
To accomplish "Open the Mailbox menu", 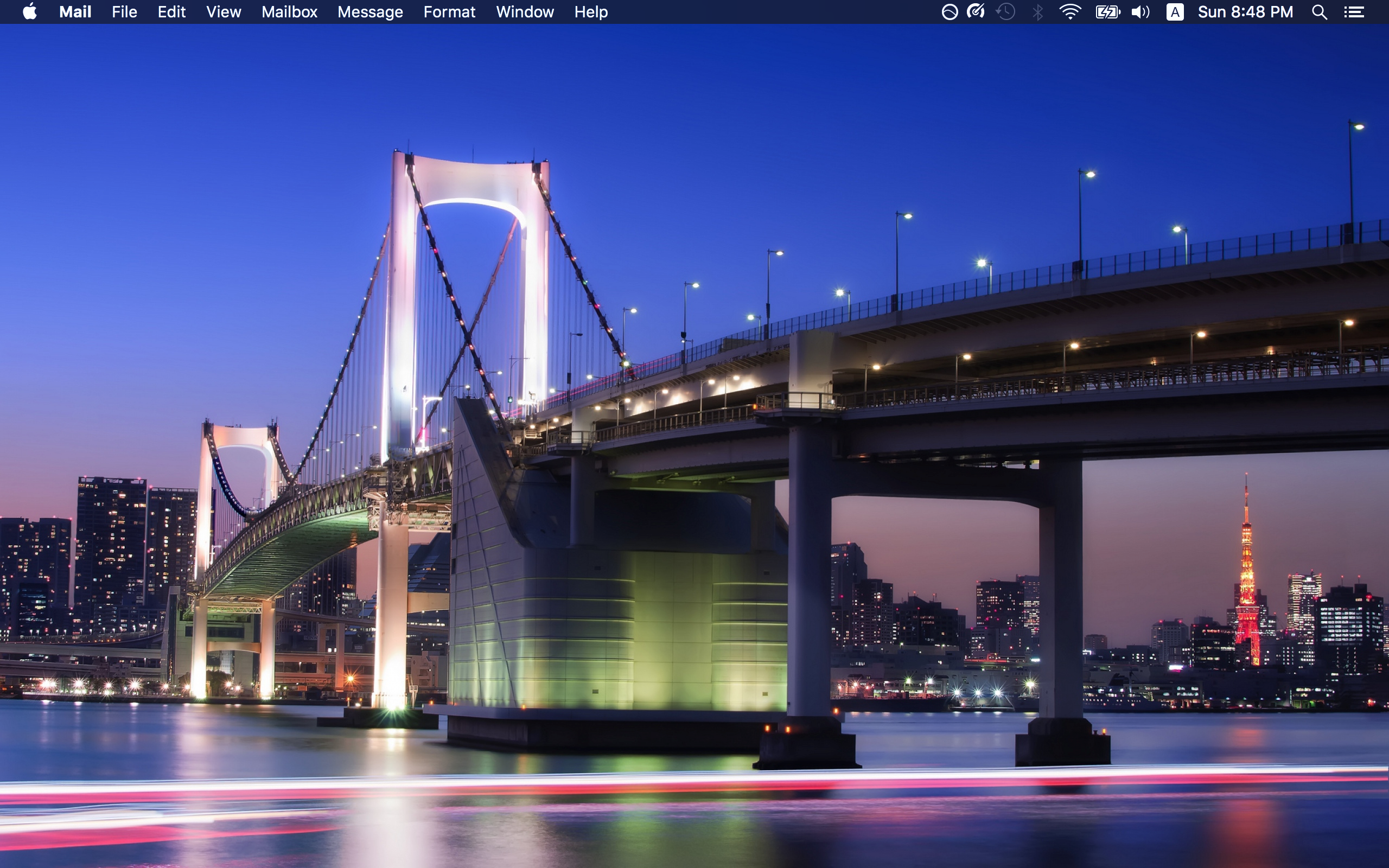I will pyautogui.click(x=289, y=11).
